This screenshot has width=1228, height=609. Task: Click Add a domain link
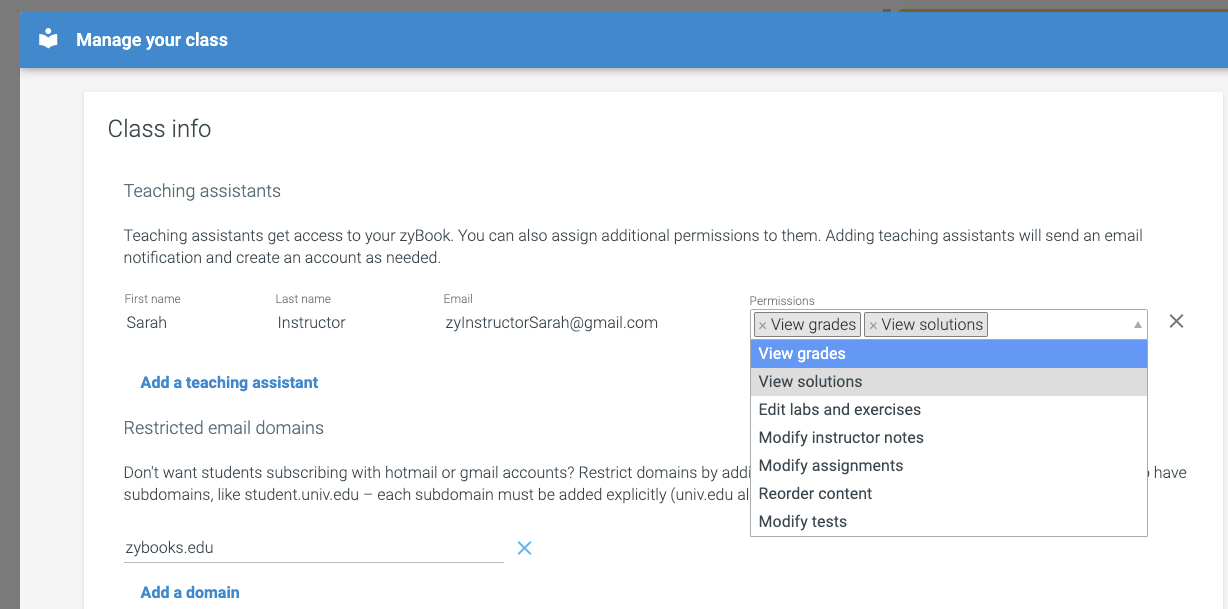pos(190,593)
